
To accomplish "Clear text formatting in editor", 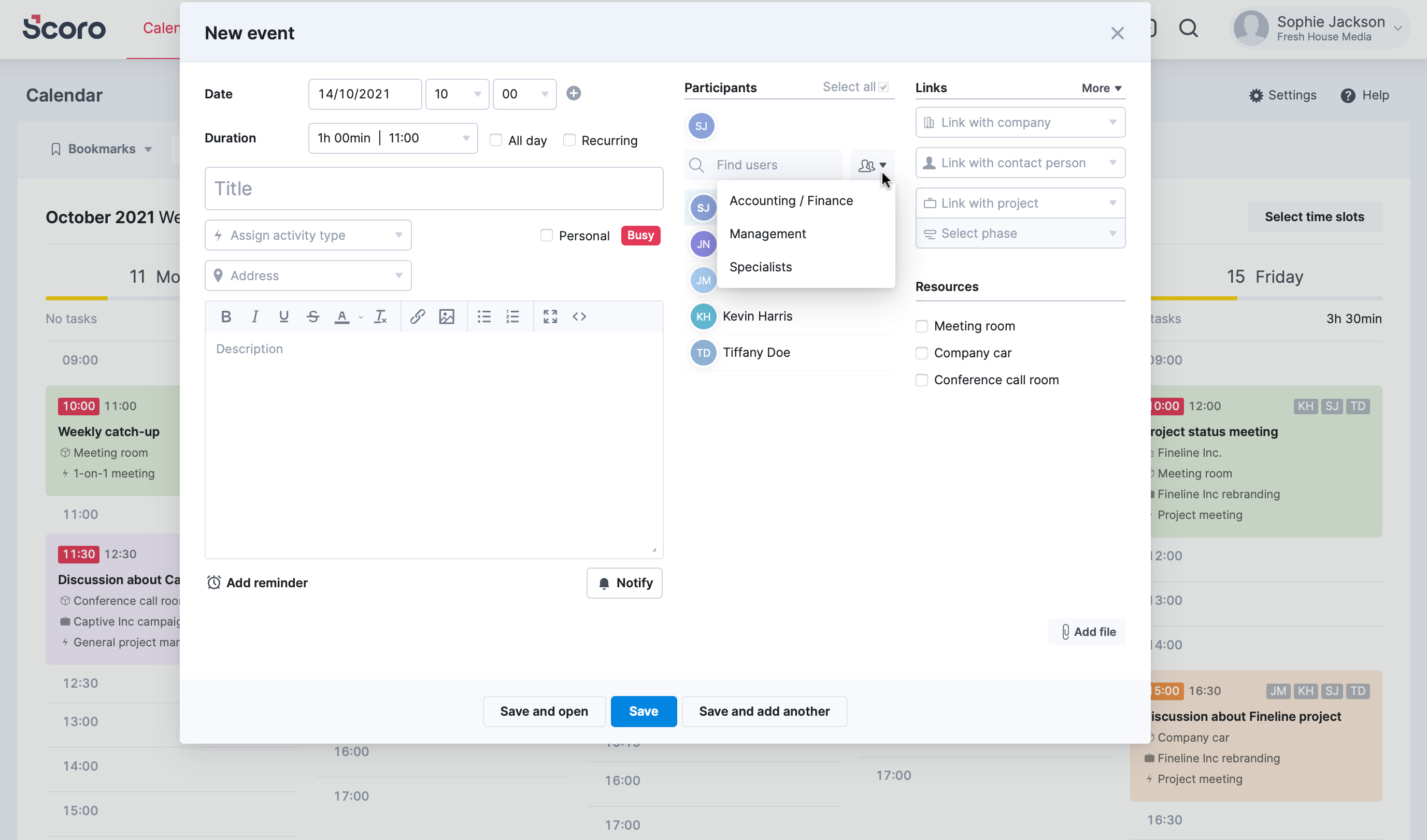I will 380,316.
